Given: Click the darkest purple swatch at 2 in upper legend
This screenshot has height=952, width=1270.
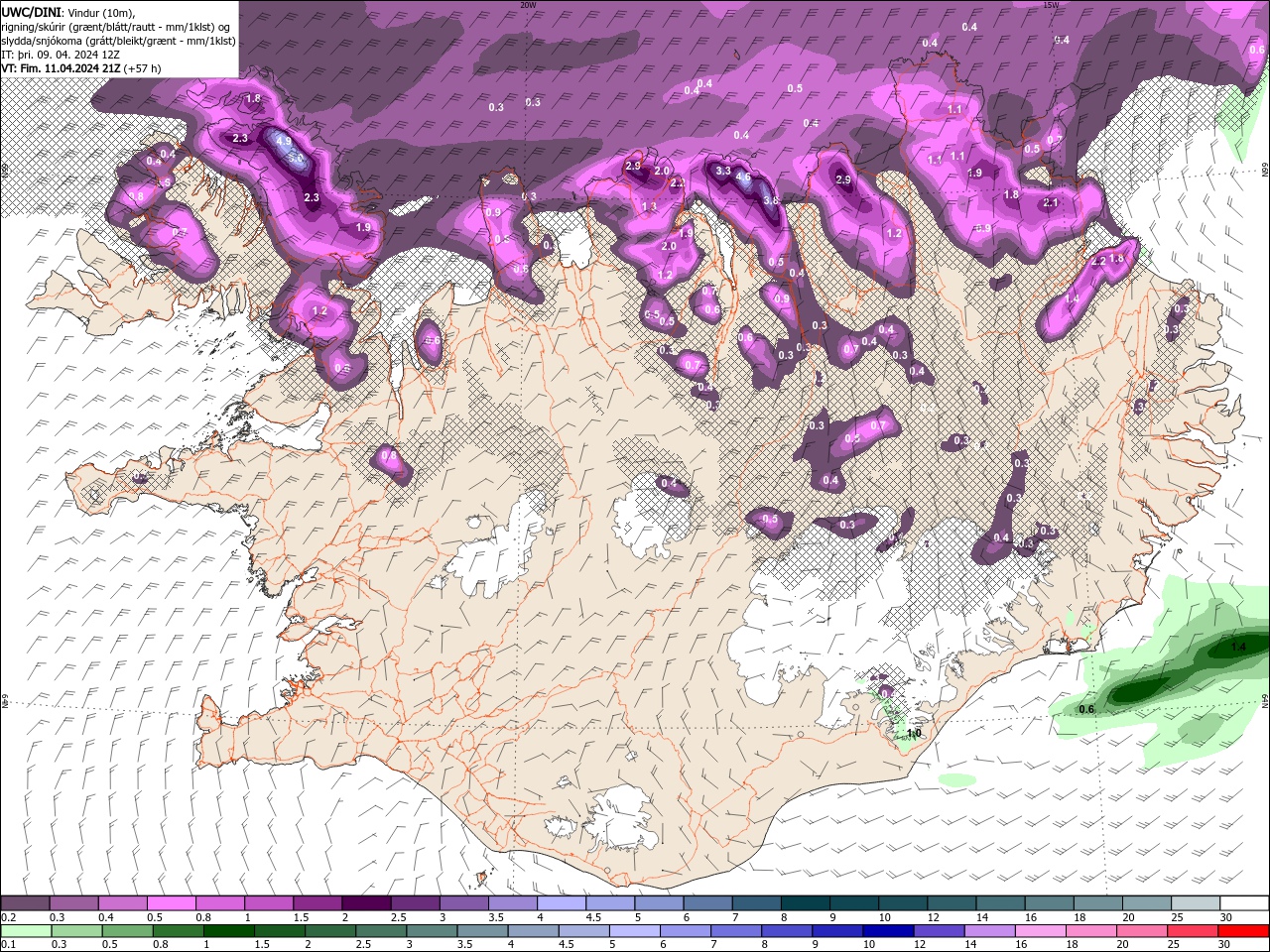Looking at the screenshot, I should click(366, 903).
